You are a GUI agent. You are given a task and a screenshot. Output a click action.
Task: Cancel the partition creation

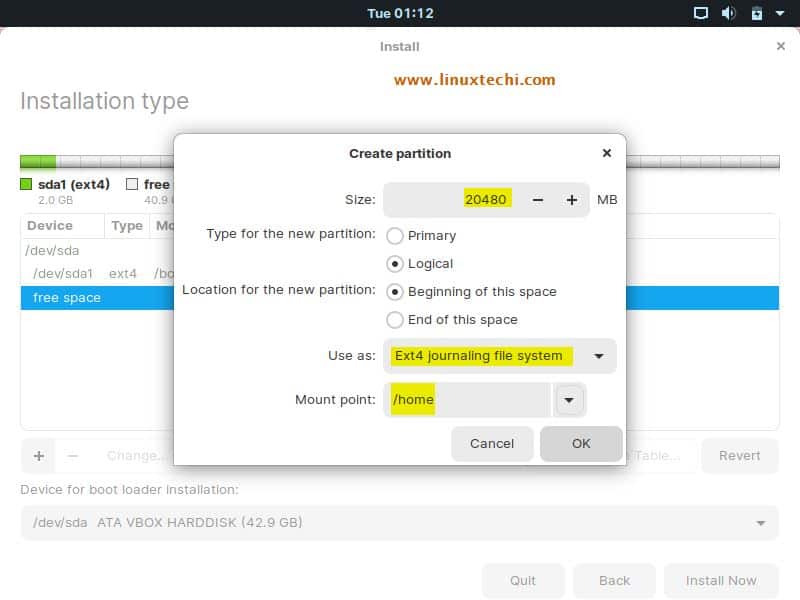492,443
